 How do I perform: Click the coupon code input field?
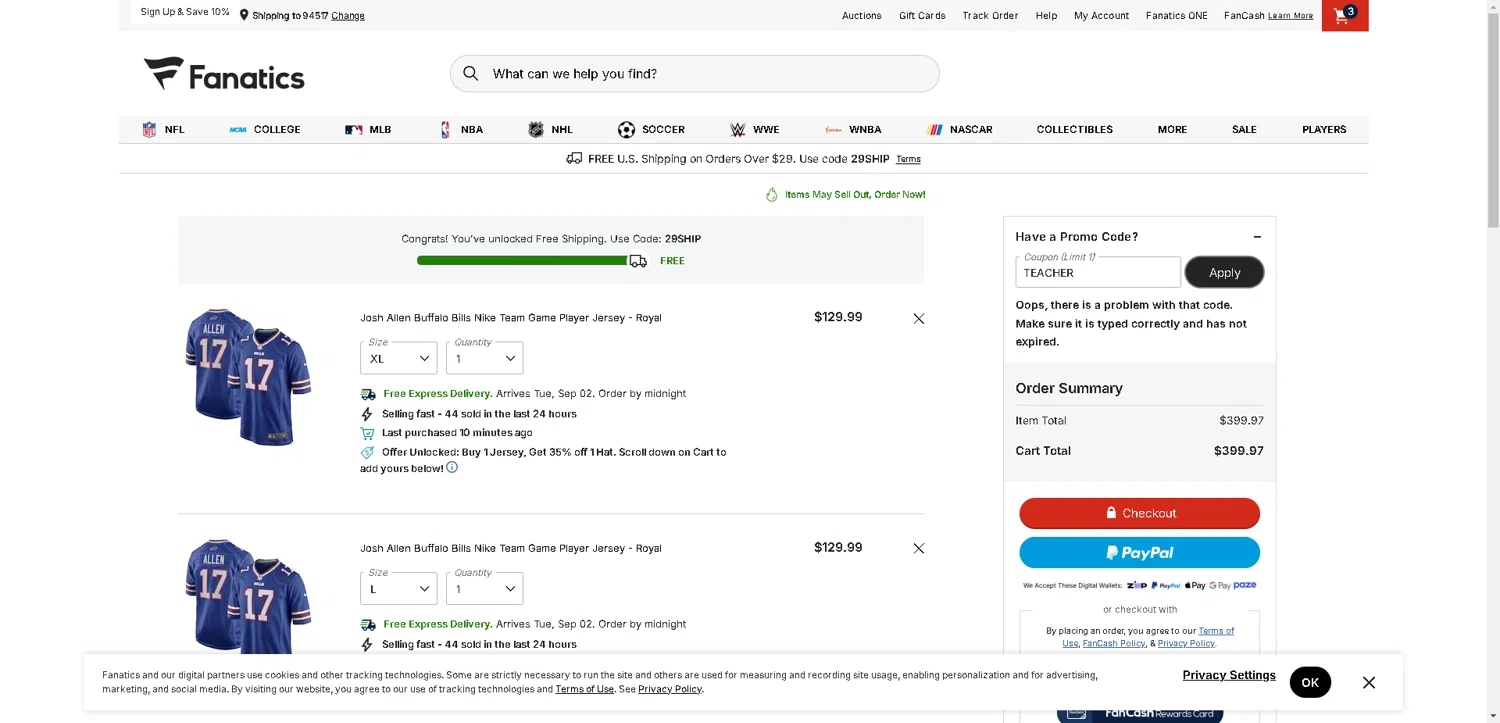pyautogui.click(x=1098, y=272)
